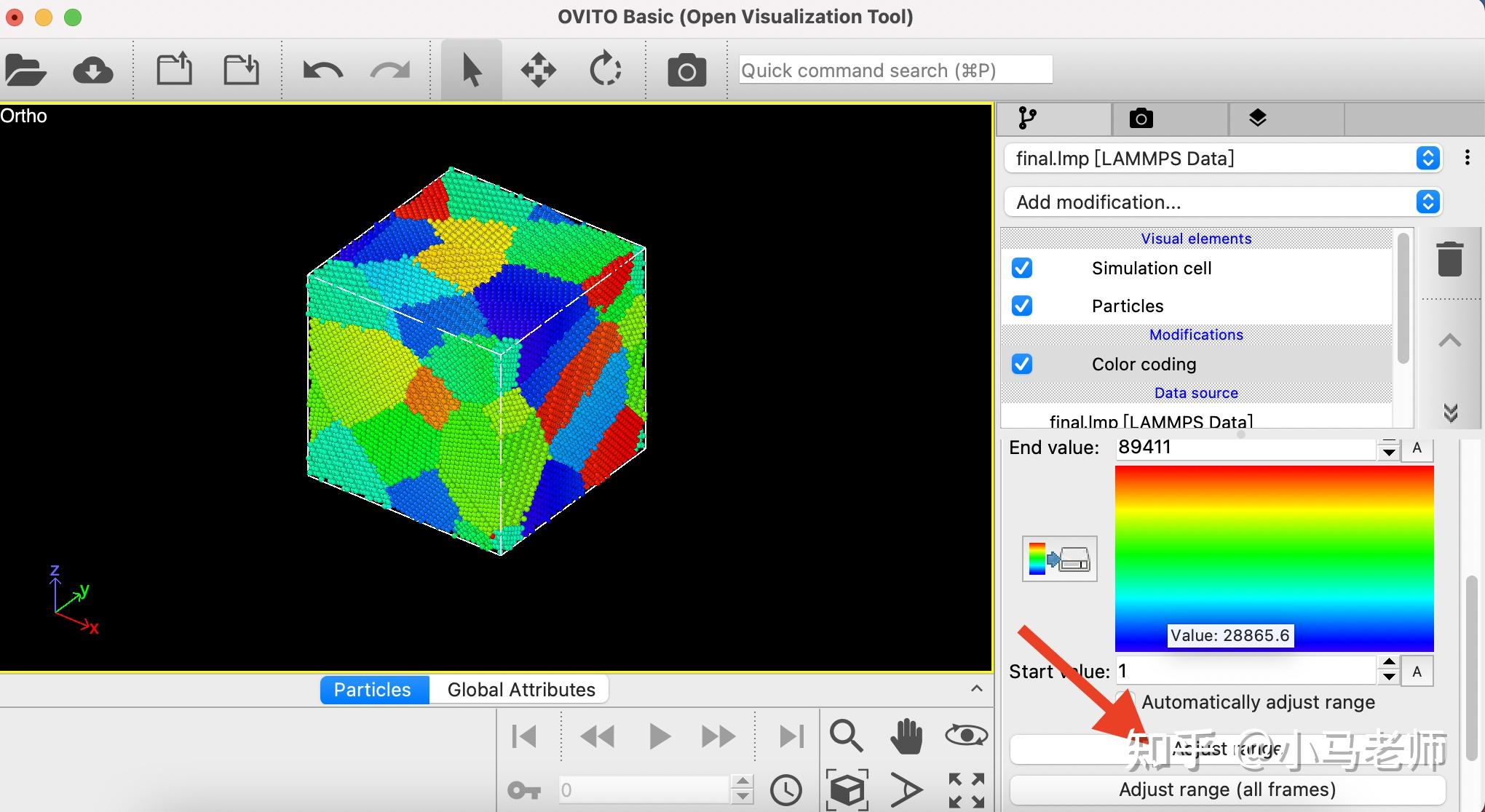Delete the selected modifier with the trash icon
1485x812 pixels.
pos(1449,259)
